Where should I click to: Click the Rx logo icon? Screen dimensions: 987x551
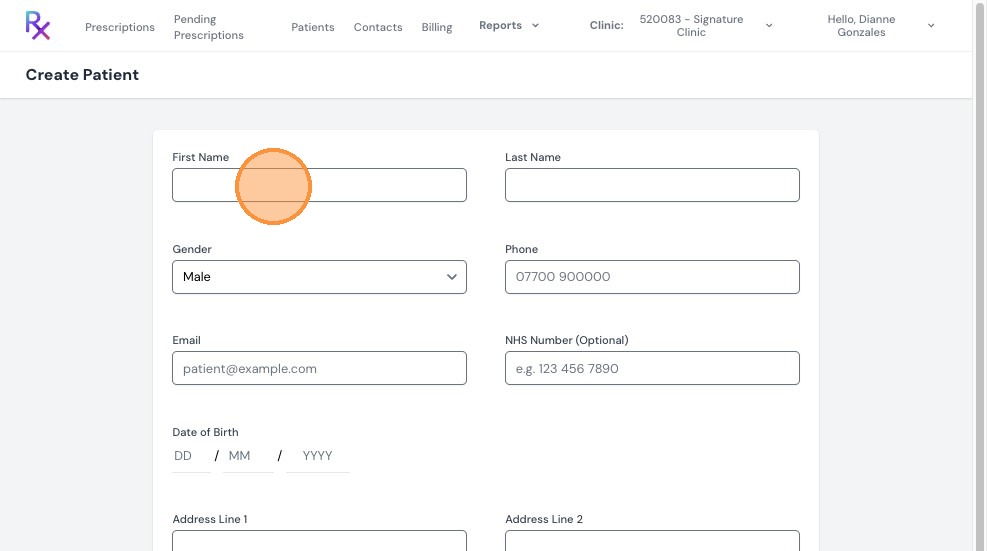[x=38, y=26]
